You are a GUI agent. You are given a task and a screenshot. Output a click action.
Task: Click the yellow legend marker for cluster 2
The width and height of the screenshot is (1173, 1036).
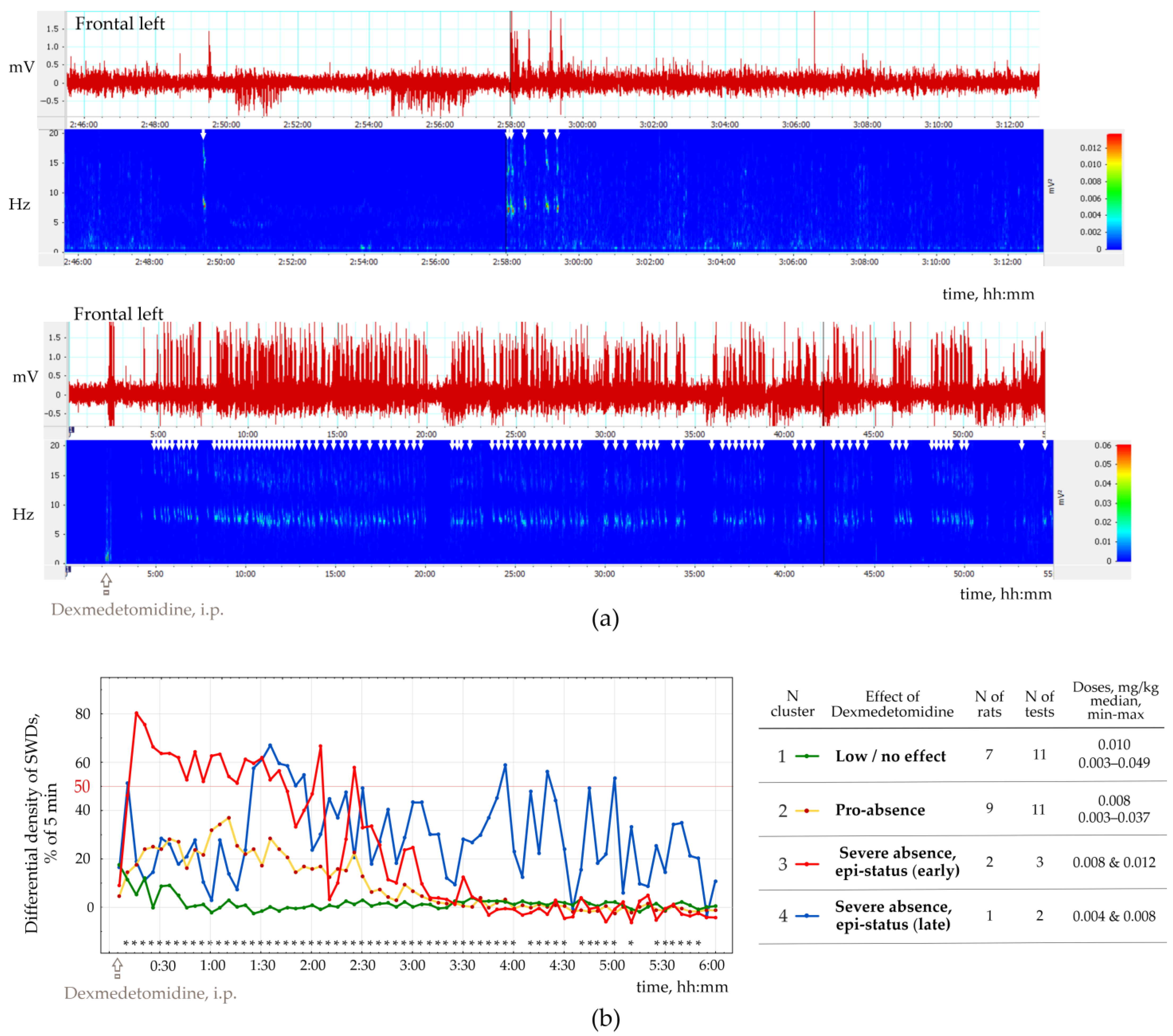click(x=806, y=810)
